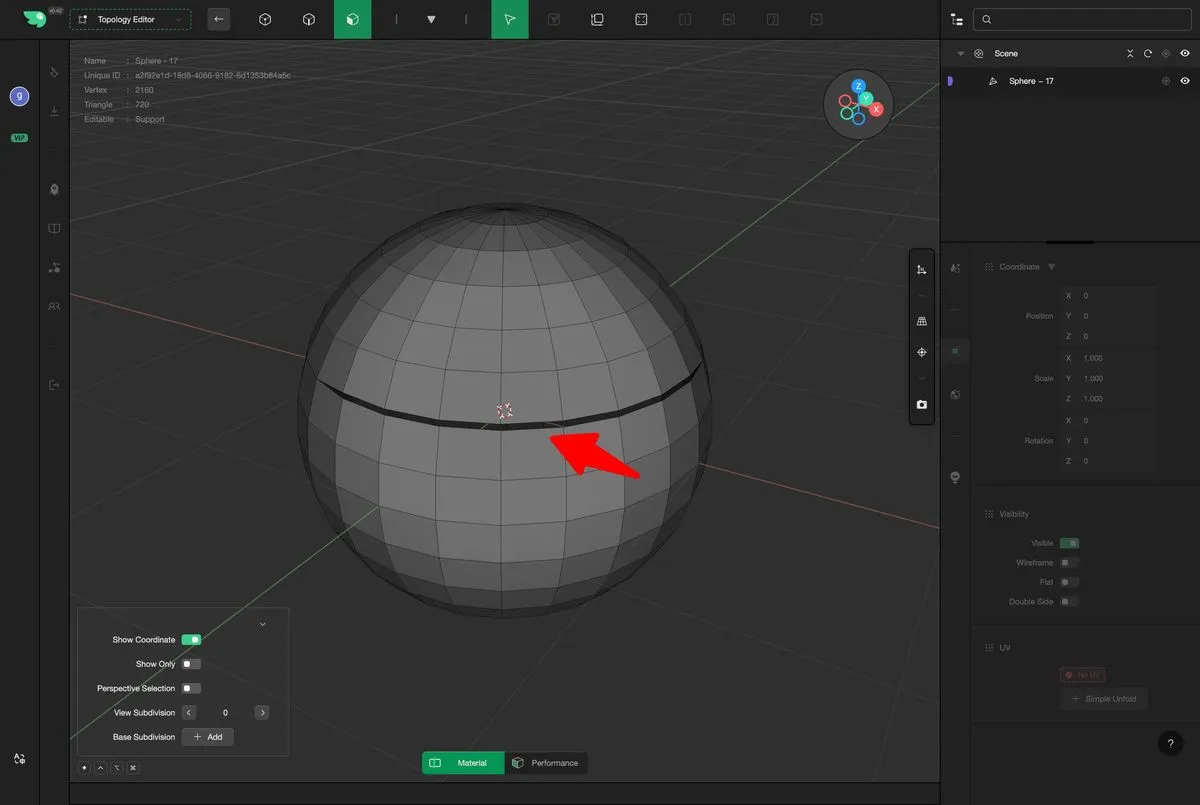
Task: Enable Perspective Selection toggle
Action: pyautogui.click(x=191, y=688)
